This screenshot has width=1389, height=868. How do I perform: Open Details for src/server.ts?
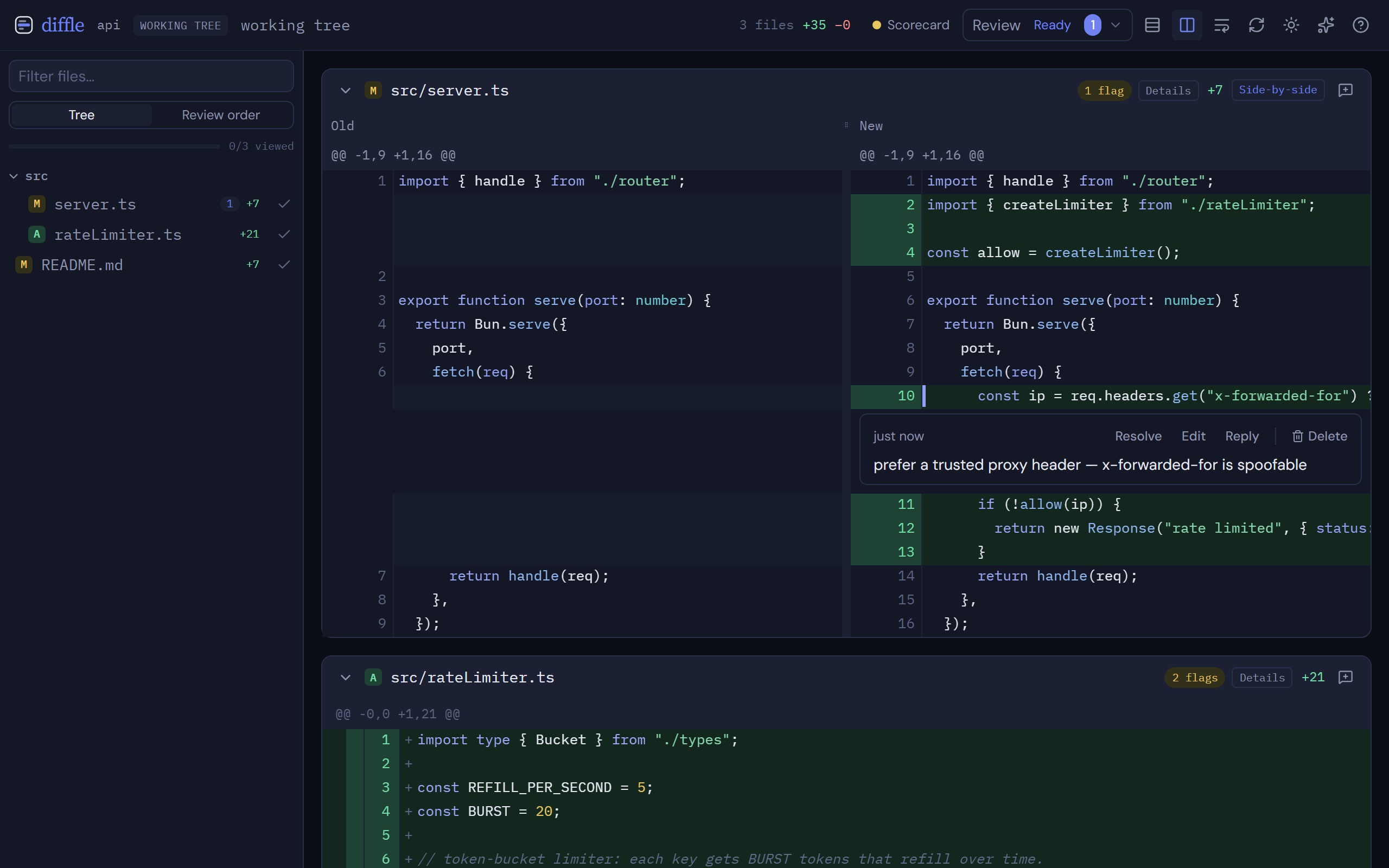tap(1168, 91)
